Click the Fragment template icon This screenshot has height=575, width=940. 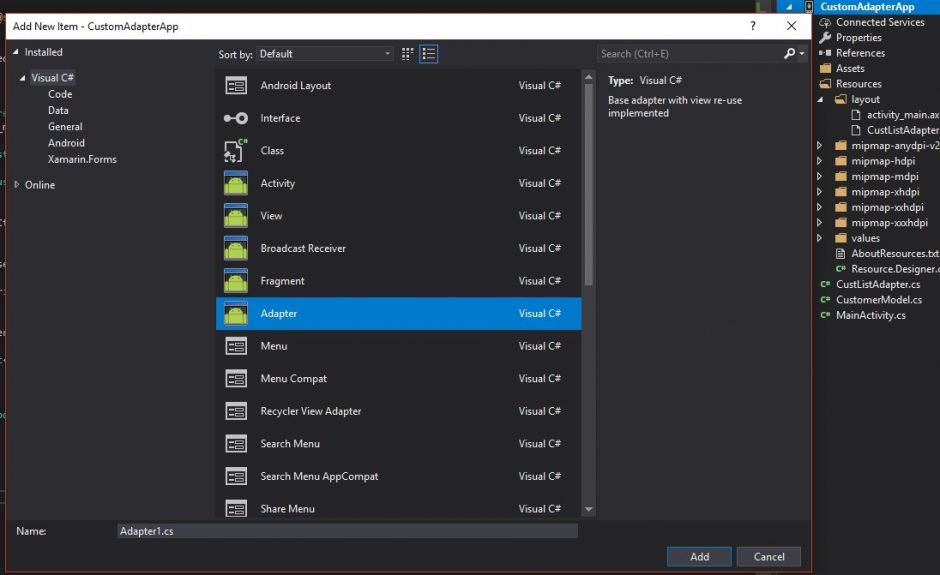236,281
